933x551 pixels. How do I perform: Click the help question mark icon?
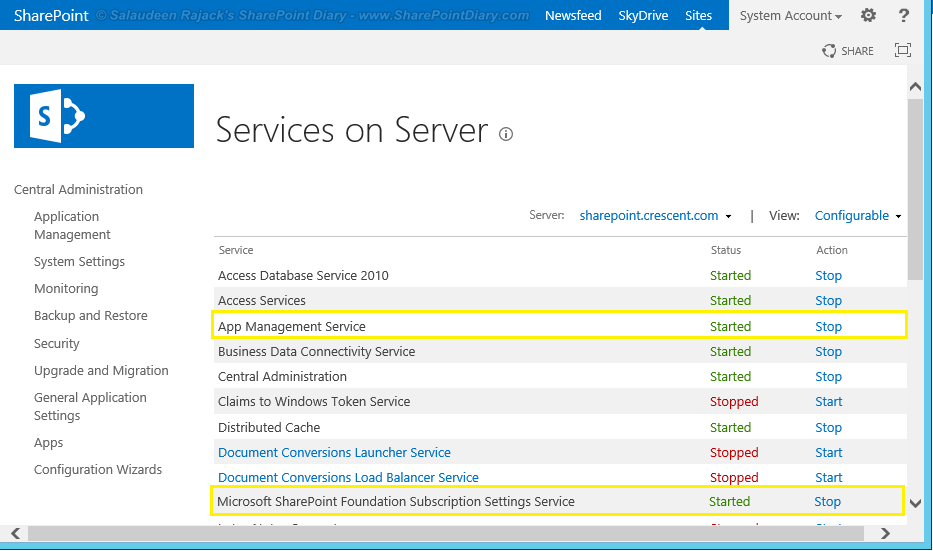pyautogui.click(x=903, y=15)
